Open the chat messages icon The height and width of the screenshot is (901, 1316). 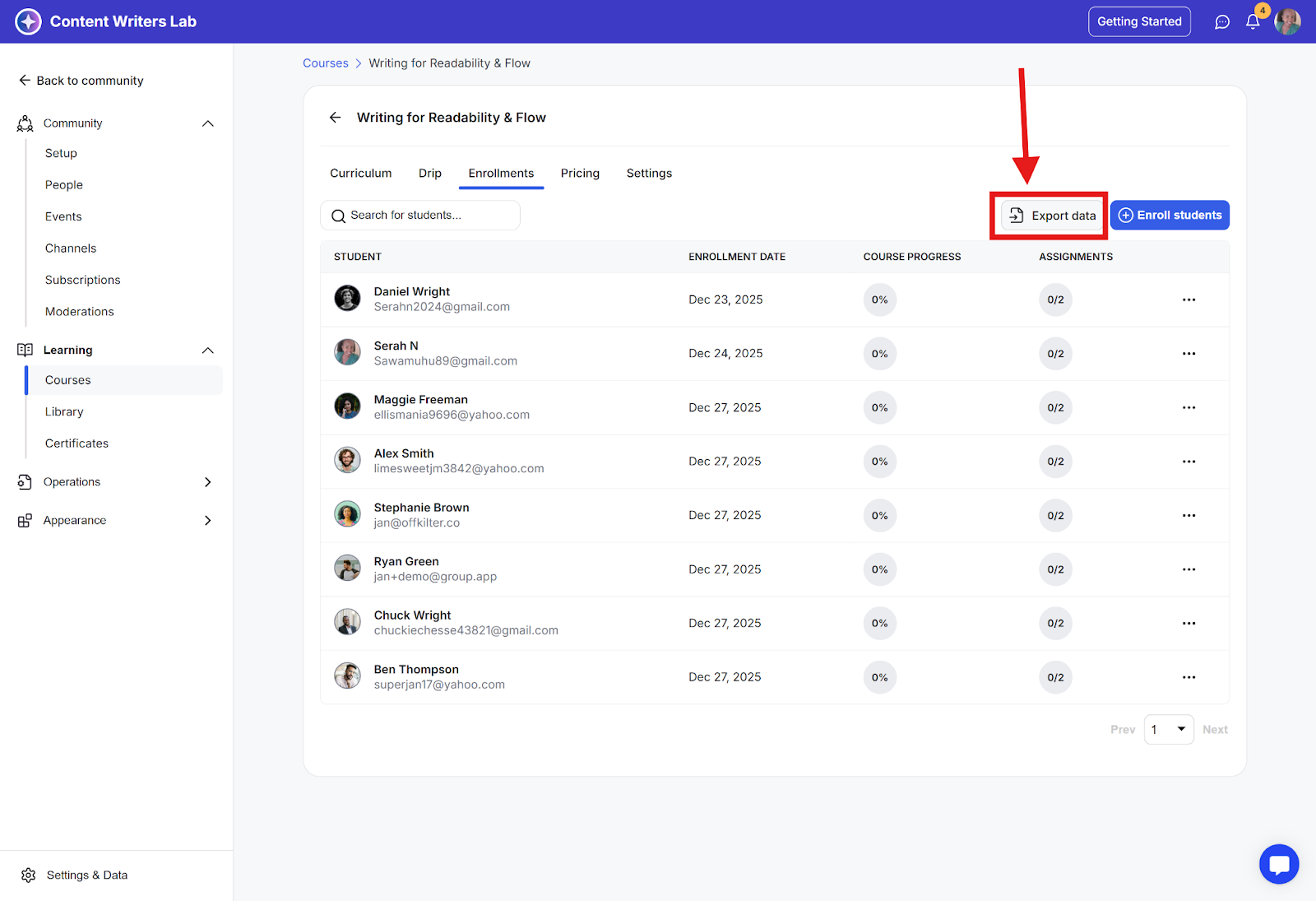click(1222, 22)
